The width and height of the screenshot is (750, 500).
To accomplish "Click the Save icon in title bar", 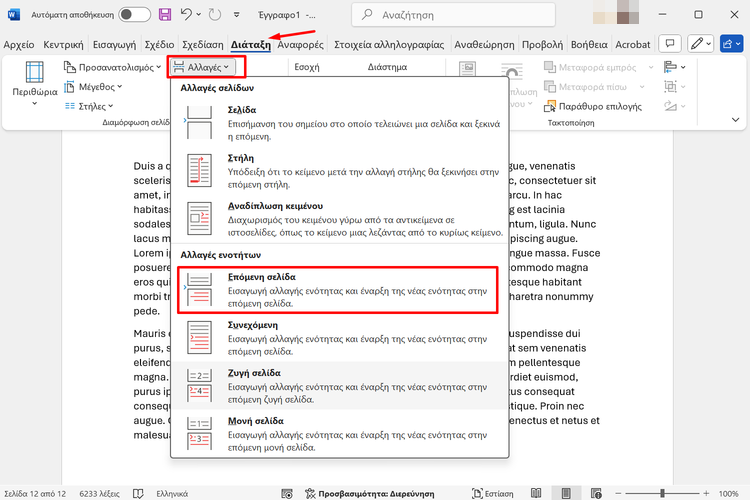I will (x=165, y=15).
